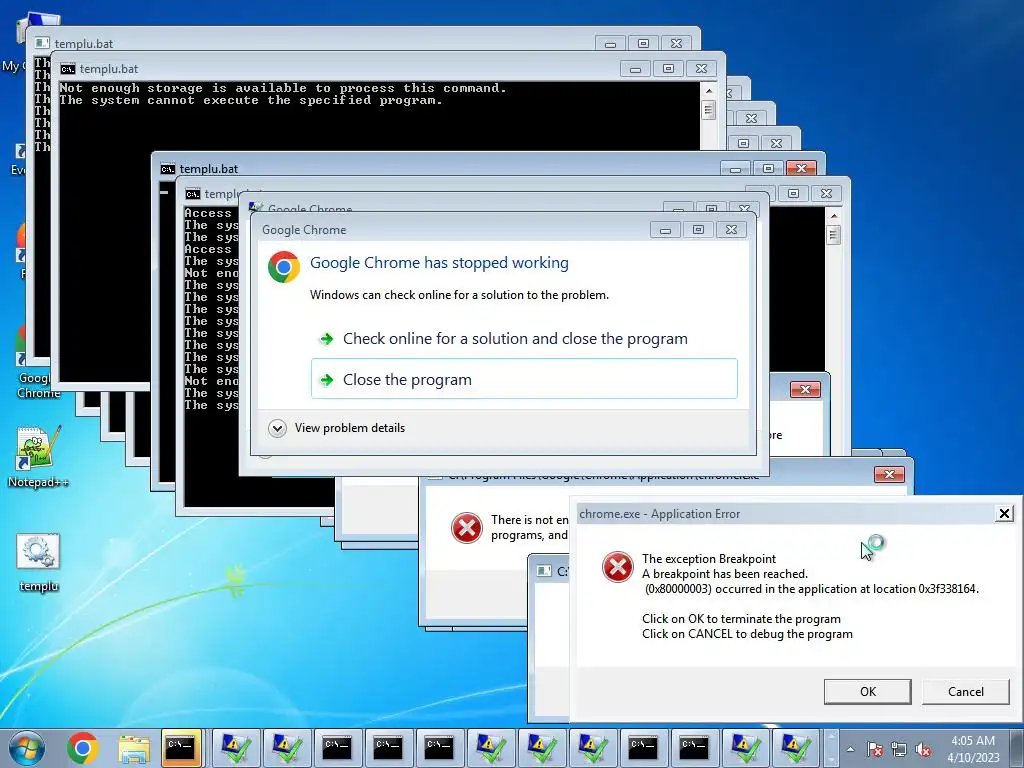Maximize the 'Access' lines templu.bat window
1024x768 pixels.
pyautogui.click(x=793, y=193)
